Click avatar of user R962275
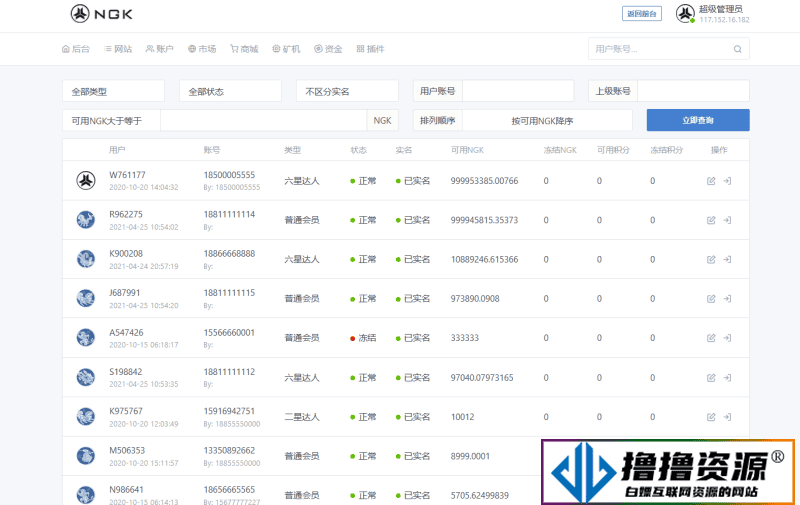The height and width of the screenshot is (505, 800). [x=86, y=220]
